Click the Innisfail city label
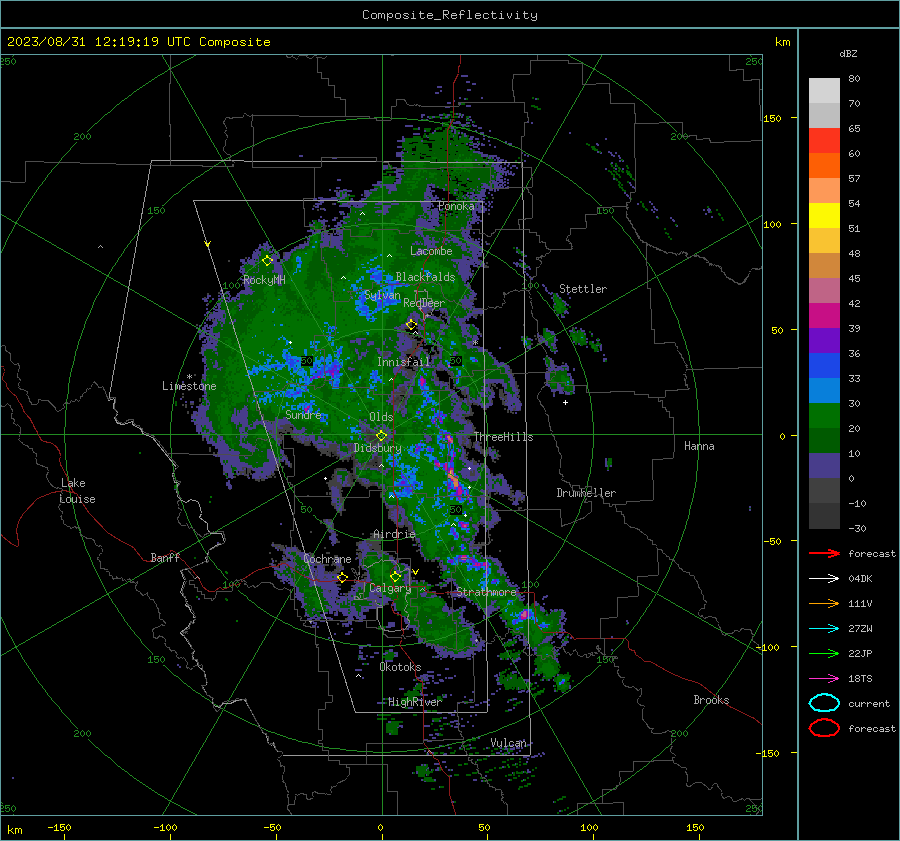Viewport: 900px width, 841px height. pyautogui.click(x=403, y=362)
